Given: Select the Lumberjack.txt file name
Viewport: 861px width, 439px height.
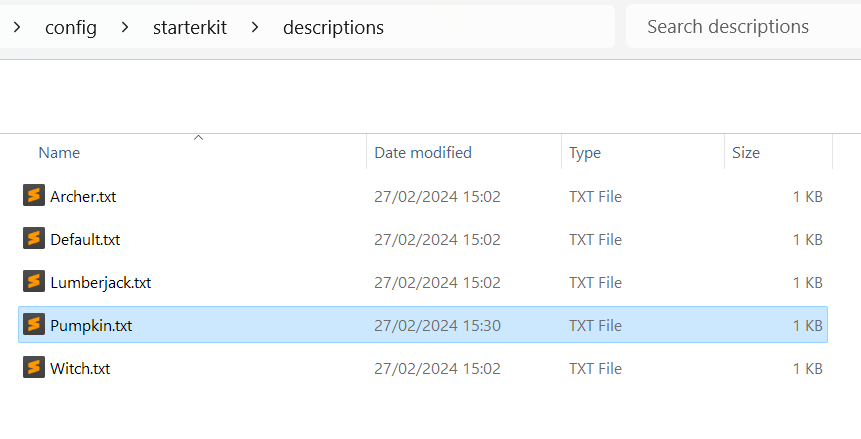Looking at the screenshot, I should [100, 283].
